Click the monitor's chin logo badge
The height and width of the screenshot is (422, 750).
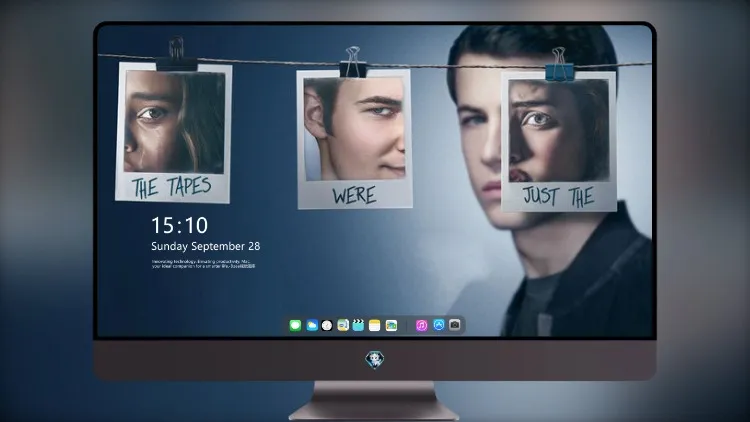click(375, 359)
